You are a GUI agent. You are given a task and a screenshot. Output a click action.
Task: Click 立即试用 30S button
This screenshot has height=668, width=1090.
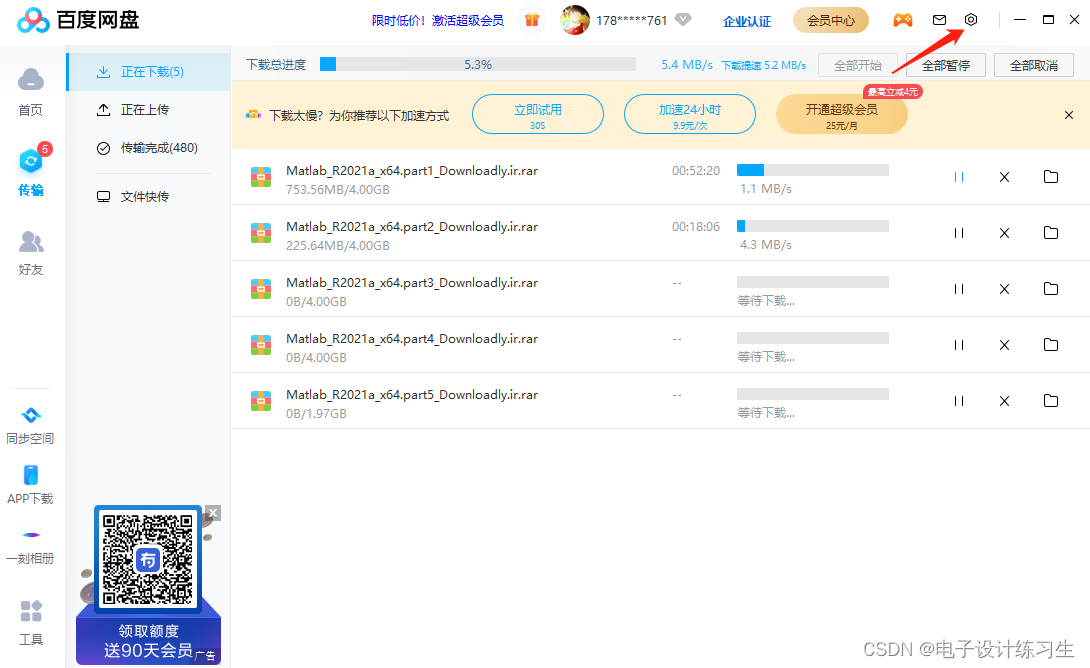[537, 115]
